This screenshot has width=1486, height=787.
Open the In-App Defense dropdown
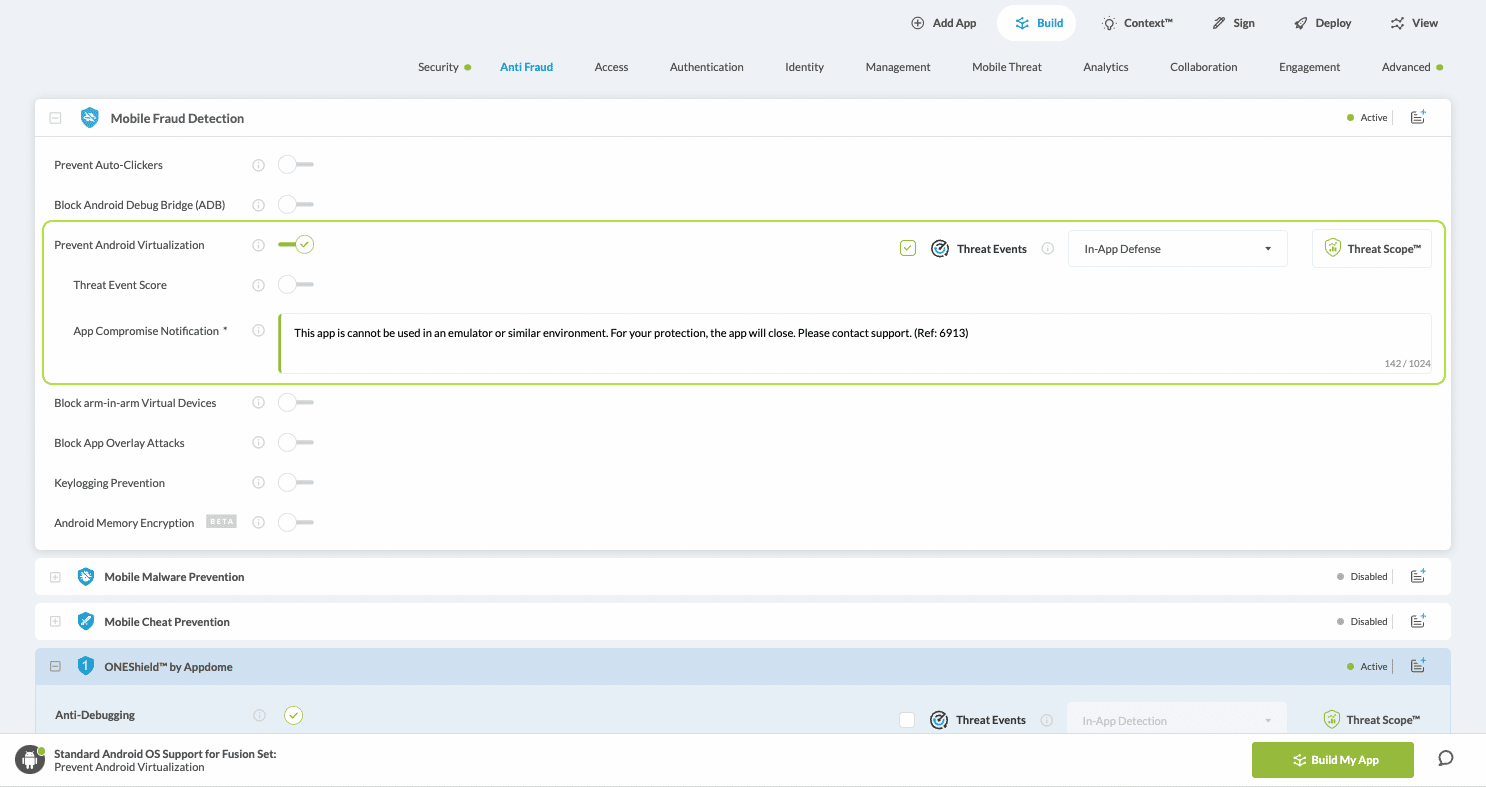1177,249
